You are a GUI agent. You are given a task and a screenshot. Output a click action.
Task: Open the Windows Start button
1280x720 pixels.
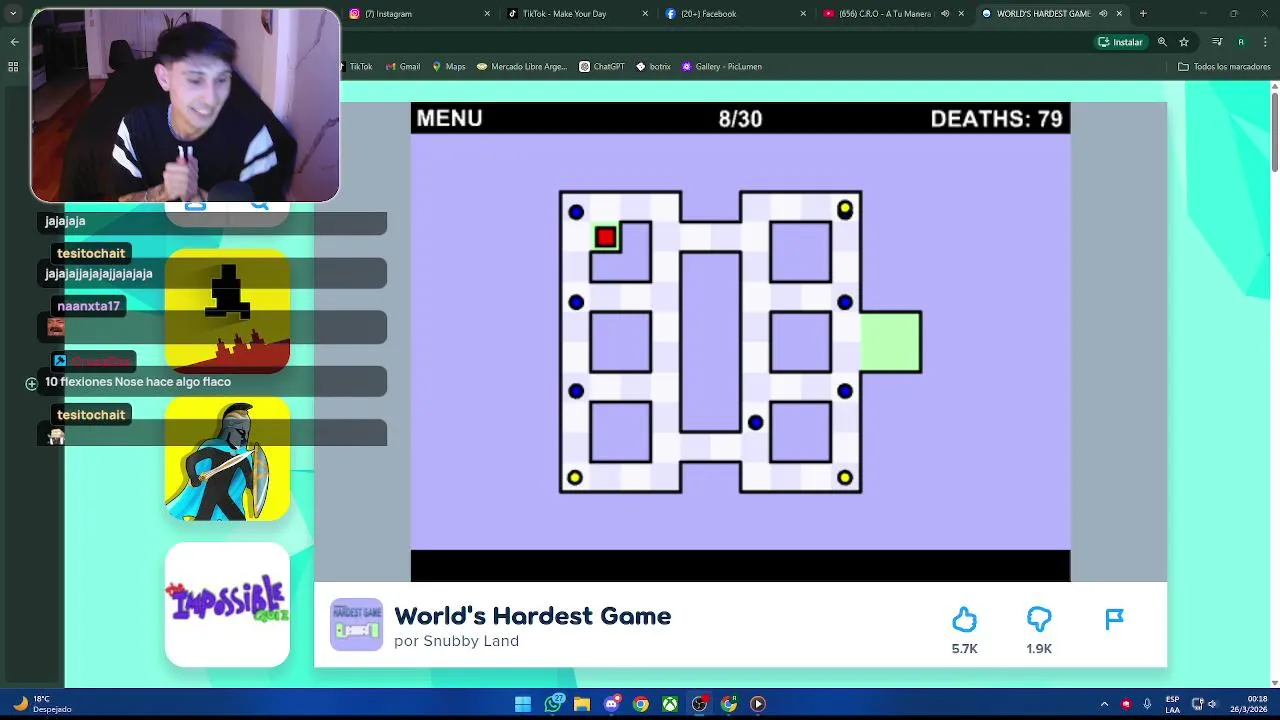pos(523,704)
